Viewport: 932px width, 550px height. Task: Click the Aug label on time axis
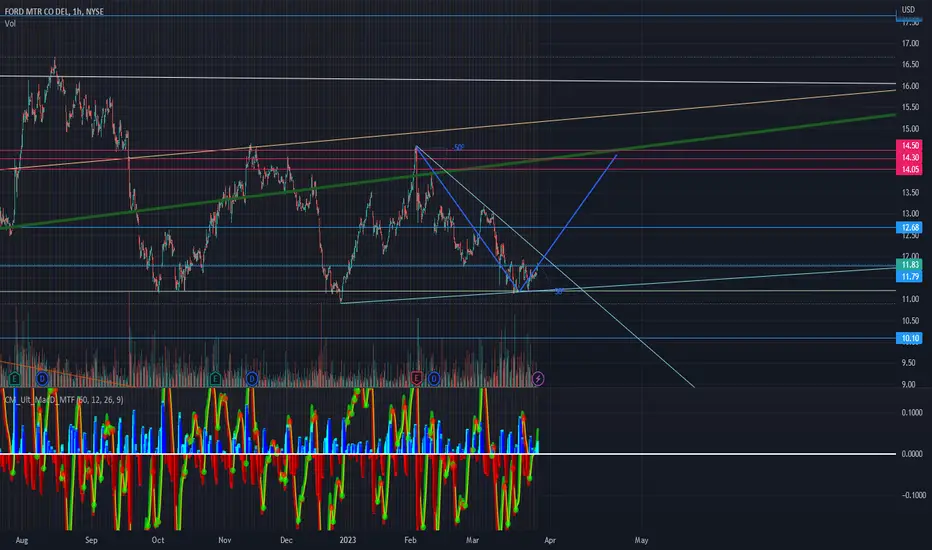pyautogui.click(x=22, y=540)
